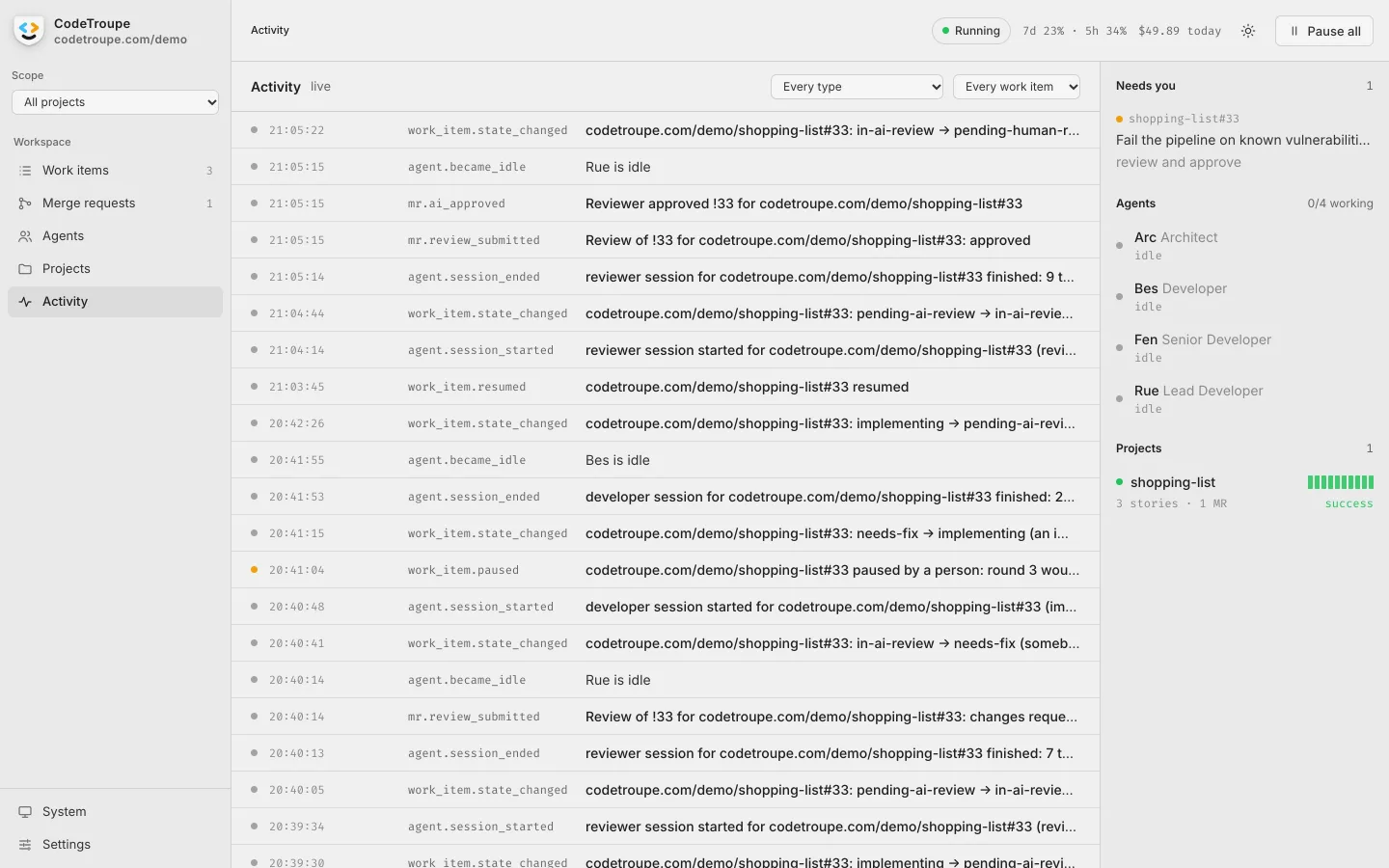Click the Merge requests count badge 1
This screenshot has width=1389, height=868.
tap(209, 203)
